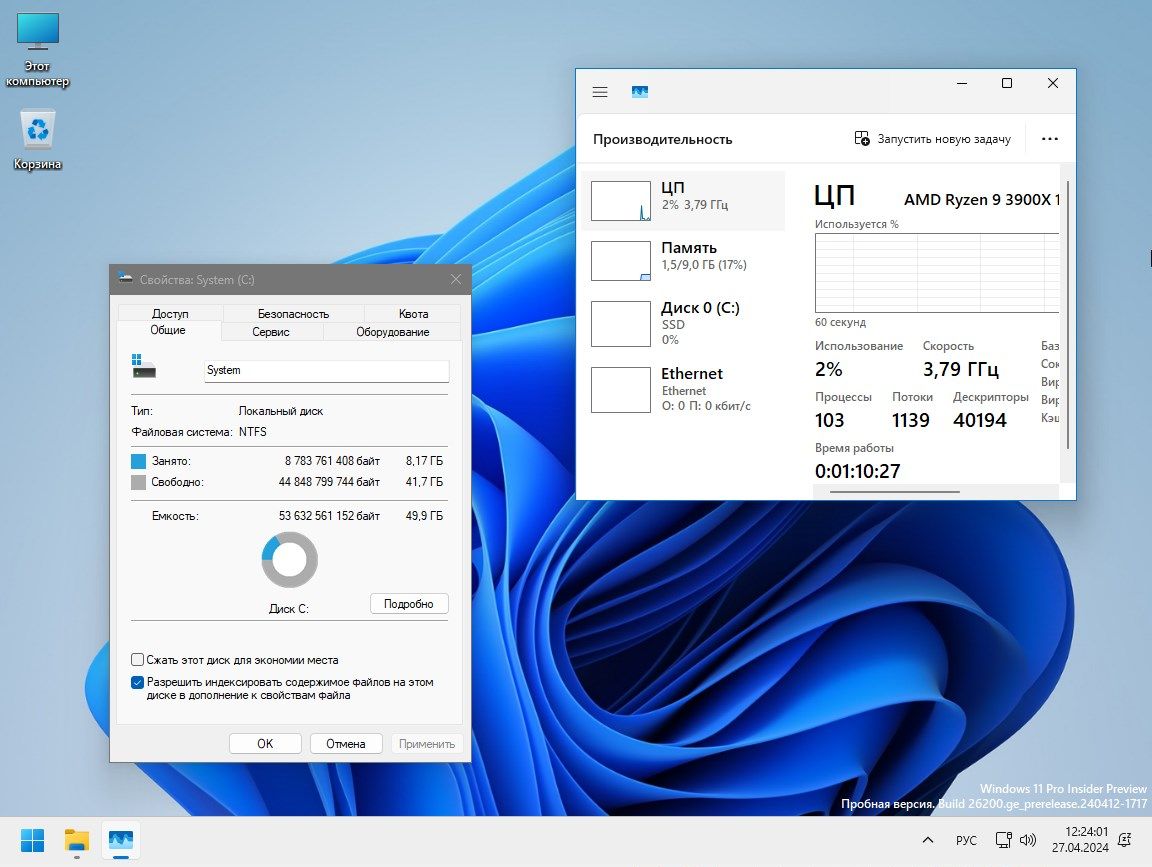Switch to the Безопасность tab
Image resolution: width=1152 pixels, height=867 pixels.
293,314
